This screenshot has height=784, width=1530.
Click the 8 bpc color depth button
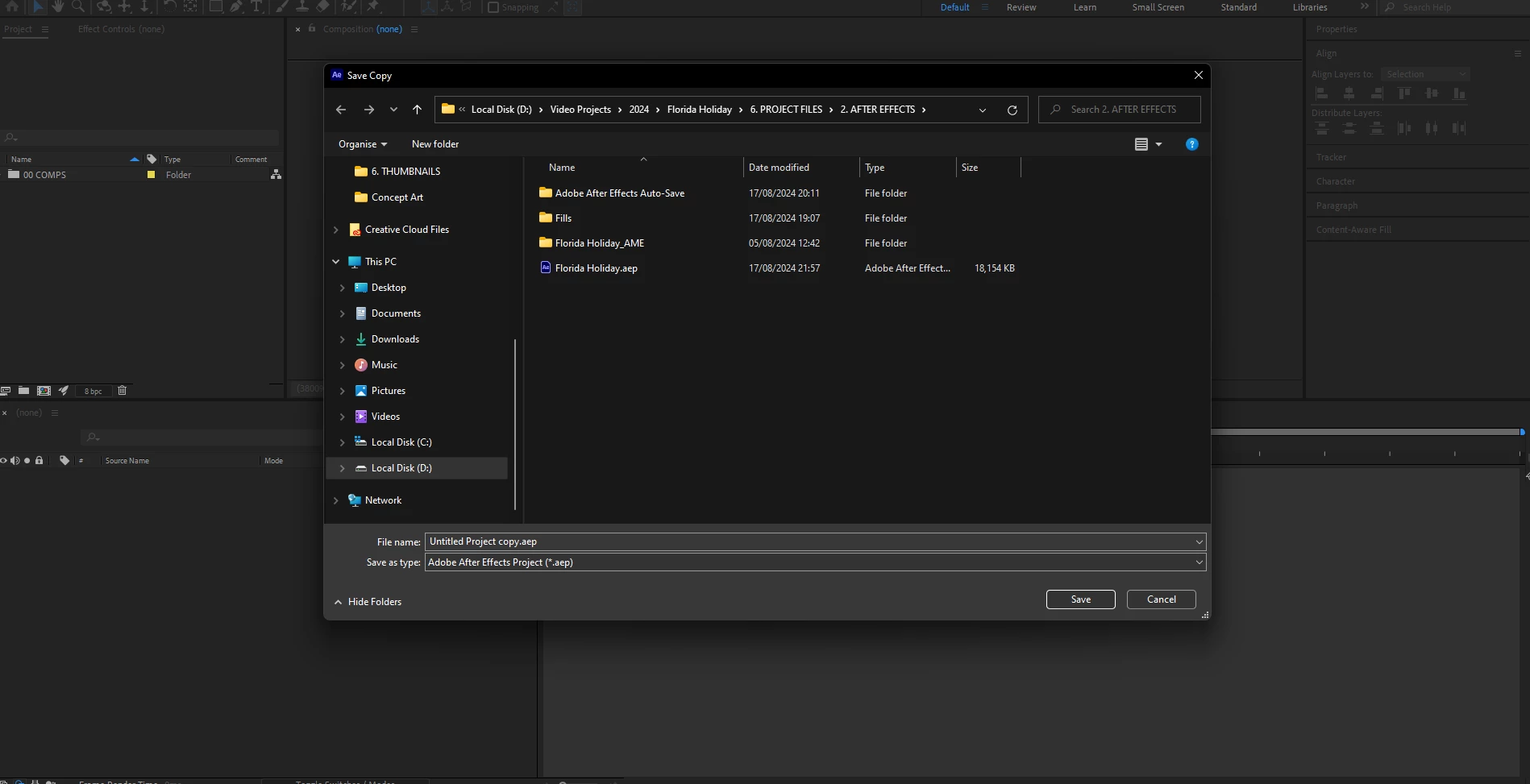[94, 391]
